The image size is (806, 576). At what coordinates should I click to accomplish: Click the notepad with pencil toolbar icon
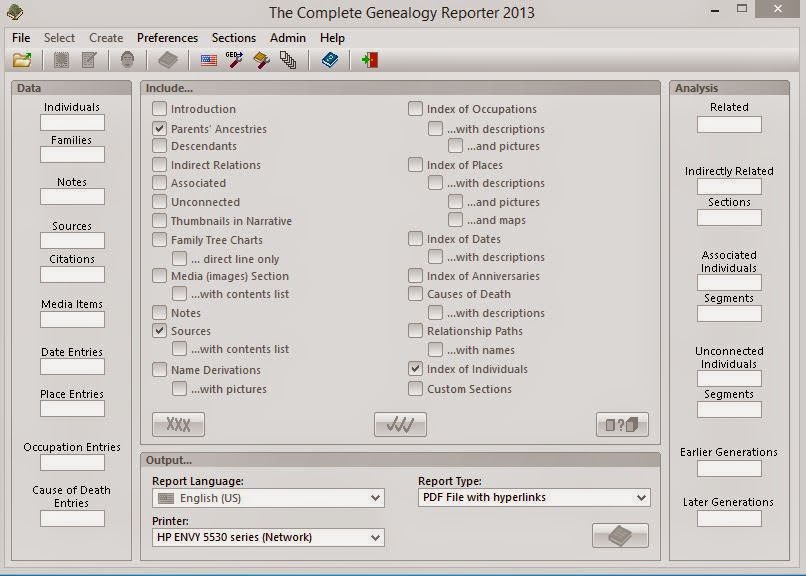point(89,60)
